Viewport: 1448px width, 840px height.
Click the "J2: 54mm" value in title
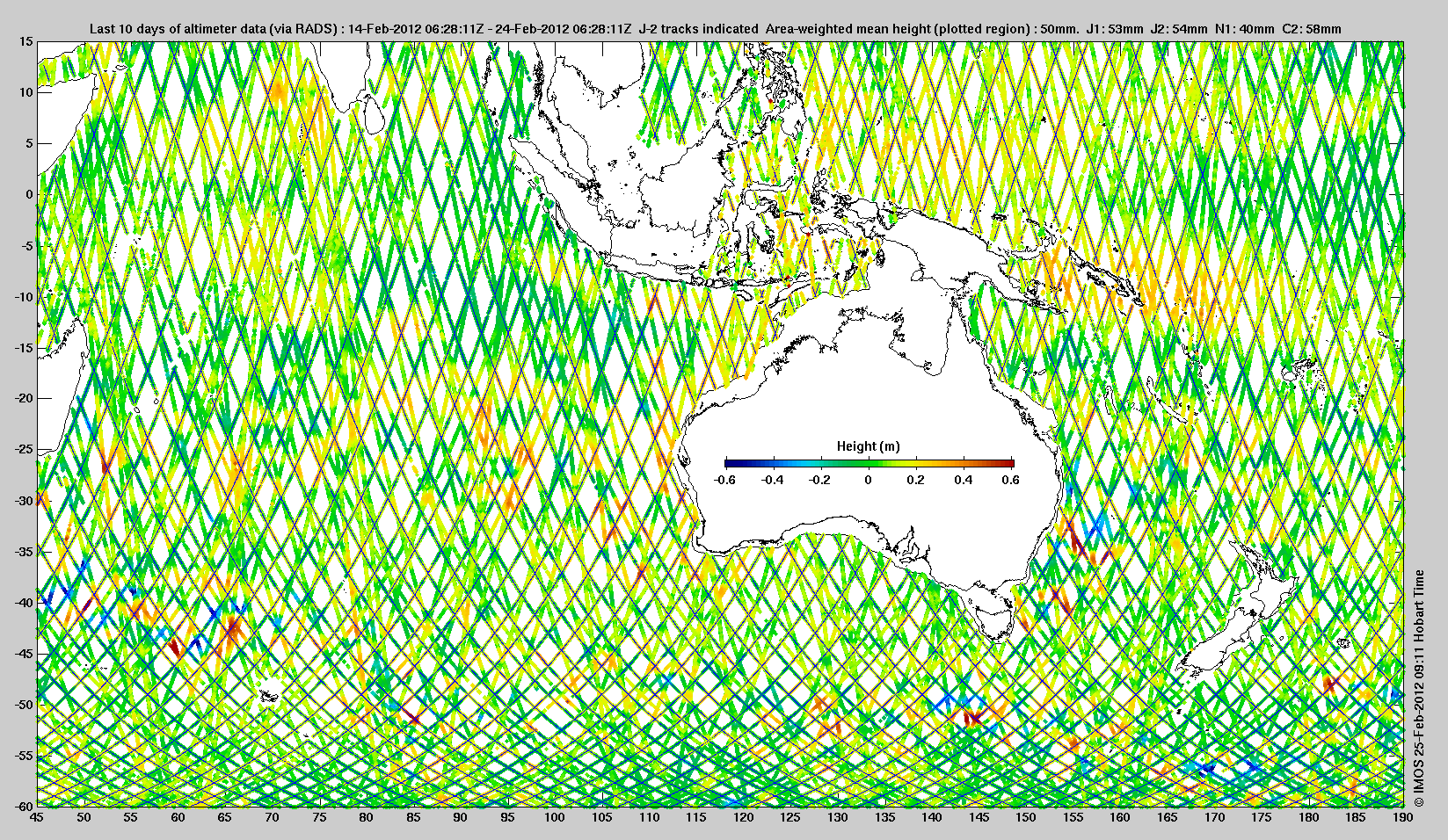click(x=1178, y=29)
